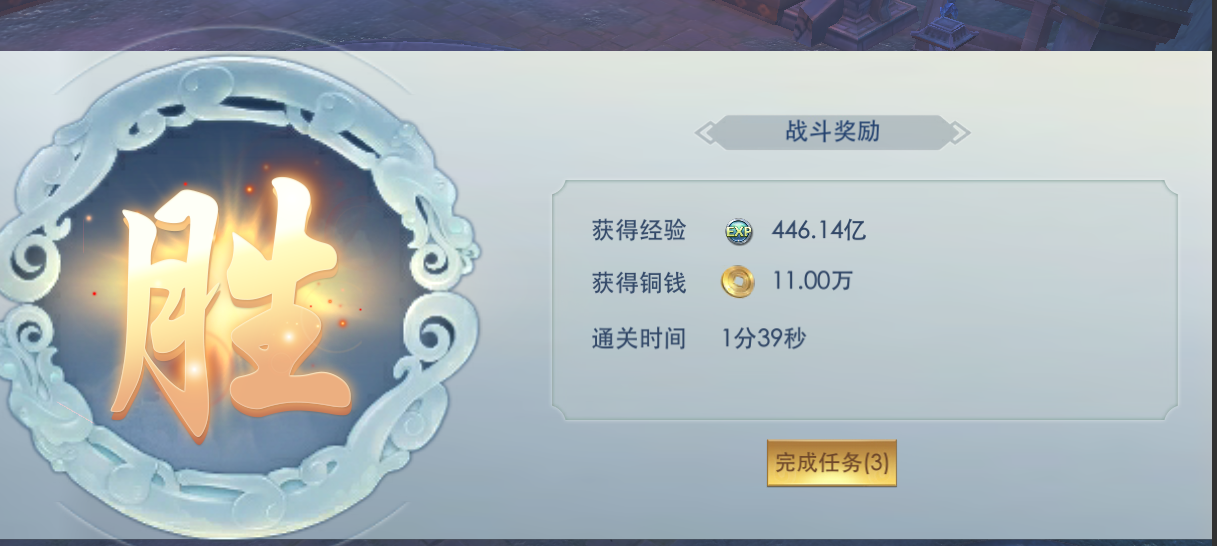The image size is (1217, 546).
Task: Select the 战斗奖励 banner title
Action: pos(832,131)
